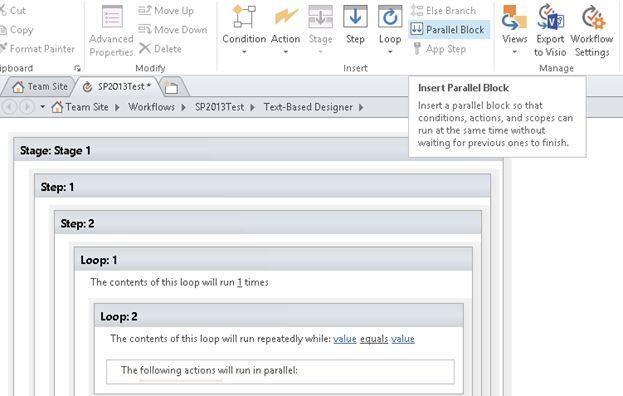Expand arrow after SP2013Test breadcrumb

[x=253, y=107]
